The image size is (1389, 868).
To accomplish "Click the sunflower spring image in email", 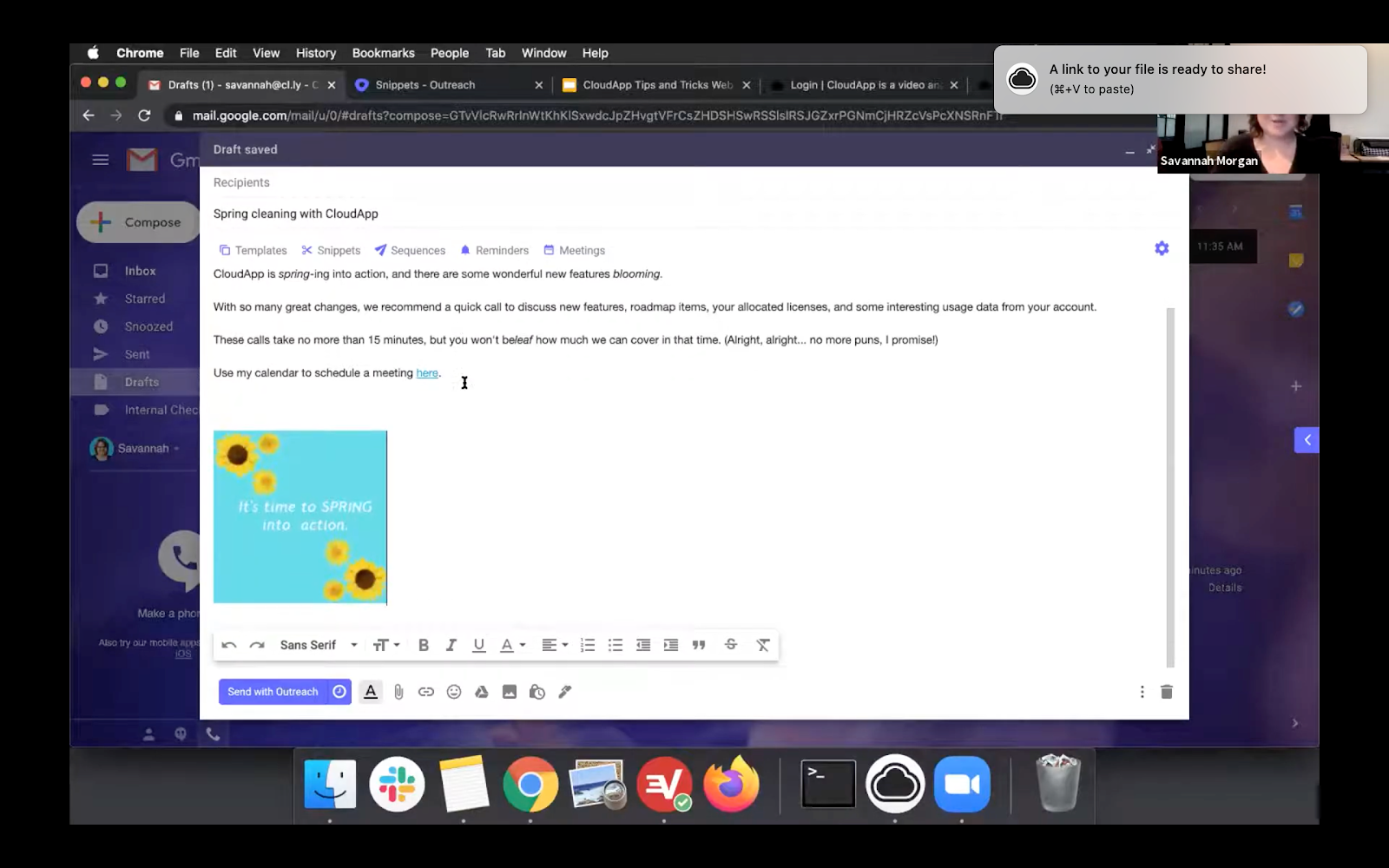I will (x=300, y=517).
